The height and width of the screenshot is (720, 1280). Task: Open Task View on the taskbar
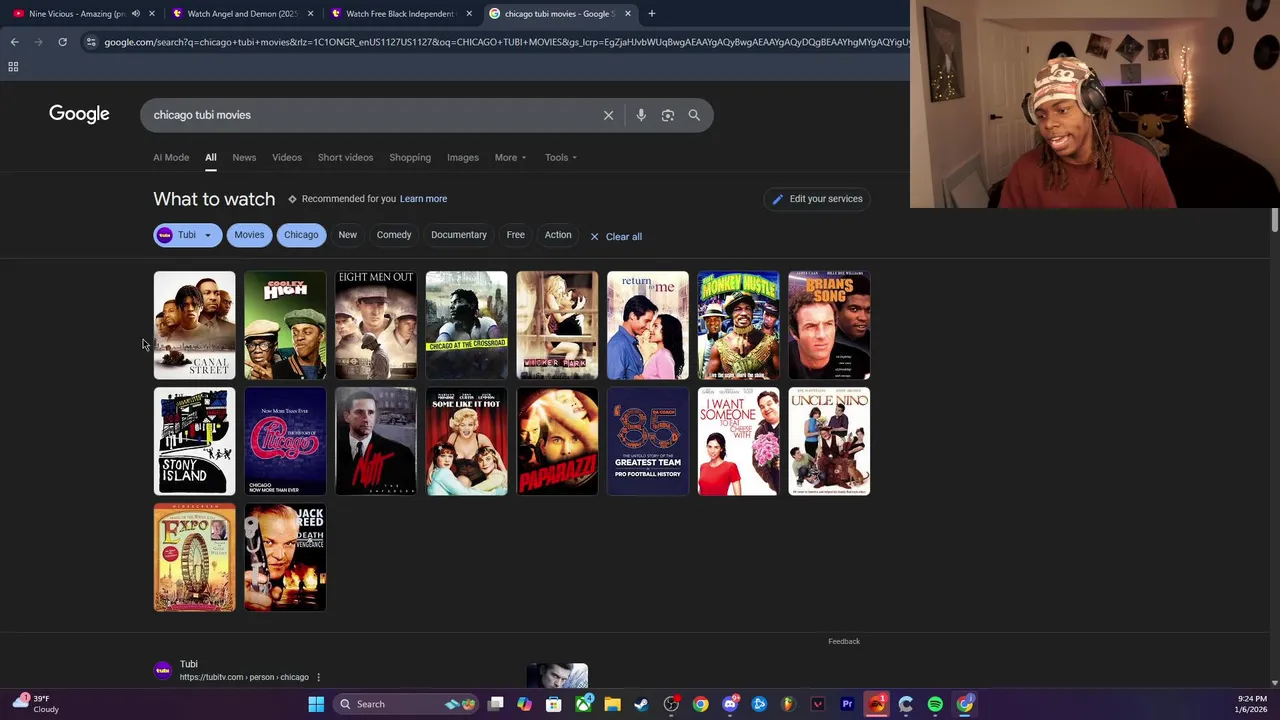(x=495, y=704)
